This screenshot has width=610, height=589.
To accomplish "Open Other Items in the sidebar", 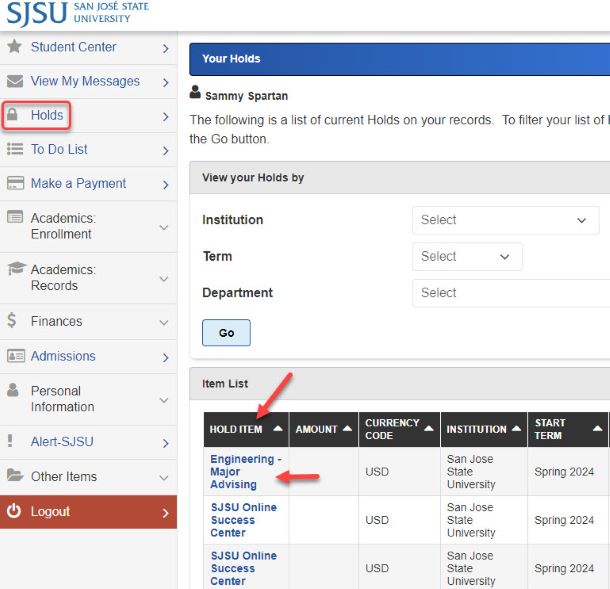I will click(x=88, y=476).
